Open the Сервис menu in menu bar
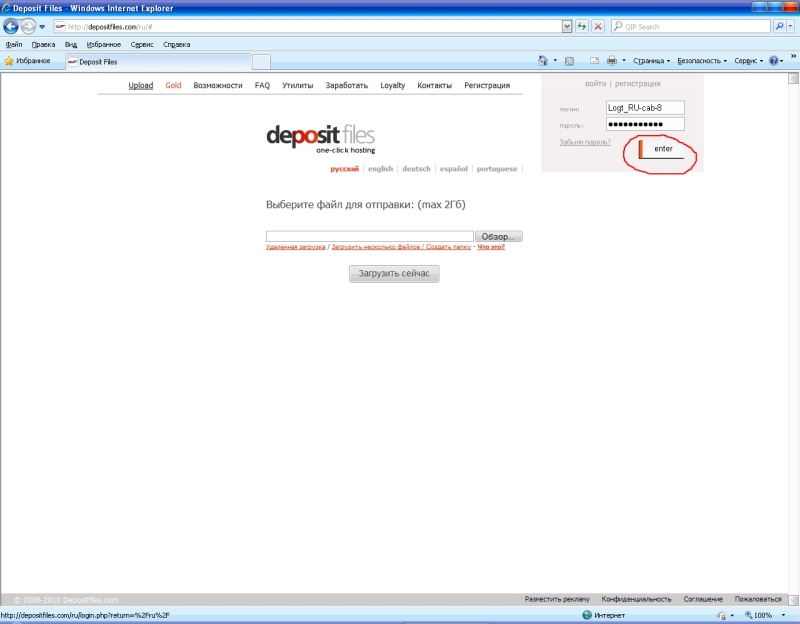Image resolution: width=800 pixels, height=624 pixels. click(x=141, y=44)
